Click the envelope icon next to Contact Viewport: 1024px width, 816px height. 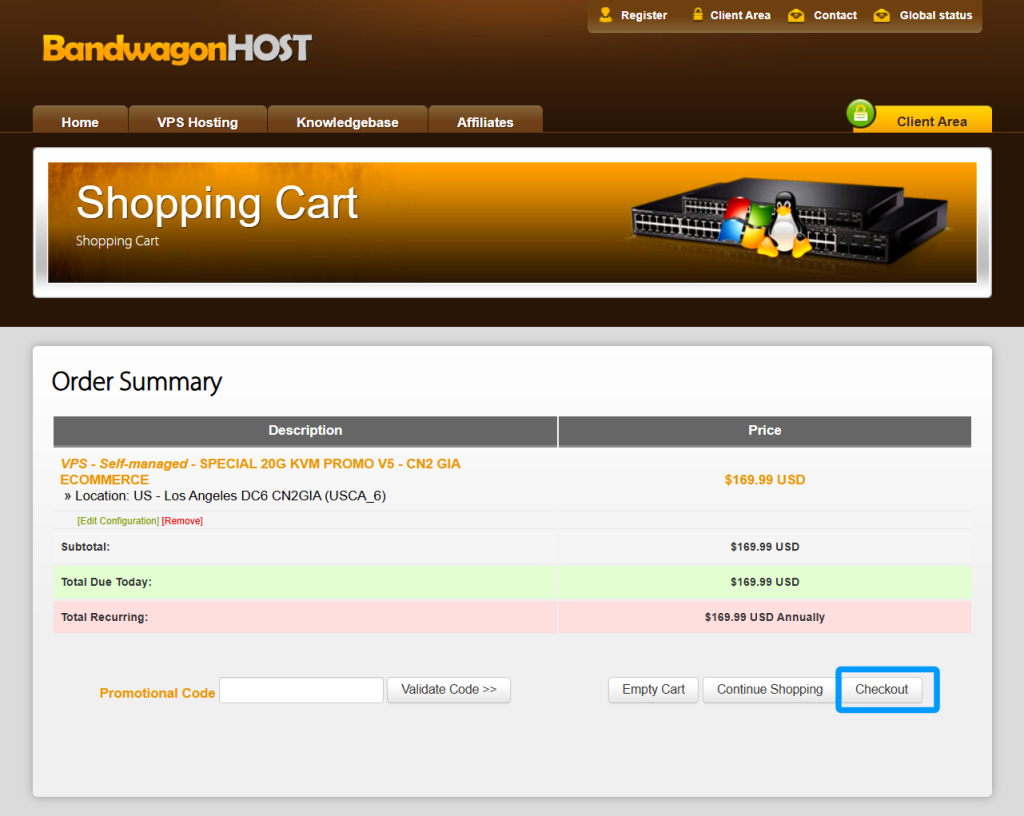(796, 15)
